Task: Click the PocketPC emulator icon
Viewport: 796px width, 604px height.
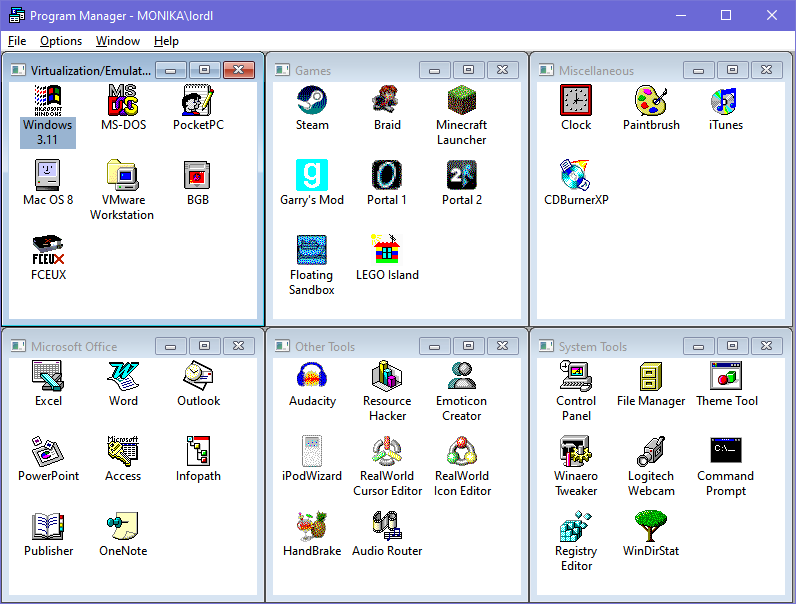Action: point(198,100)
